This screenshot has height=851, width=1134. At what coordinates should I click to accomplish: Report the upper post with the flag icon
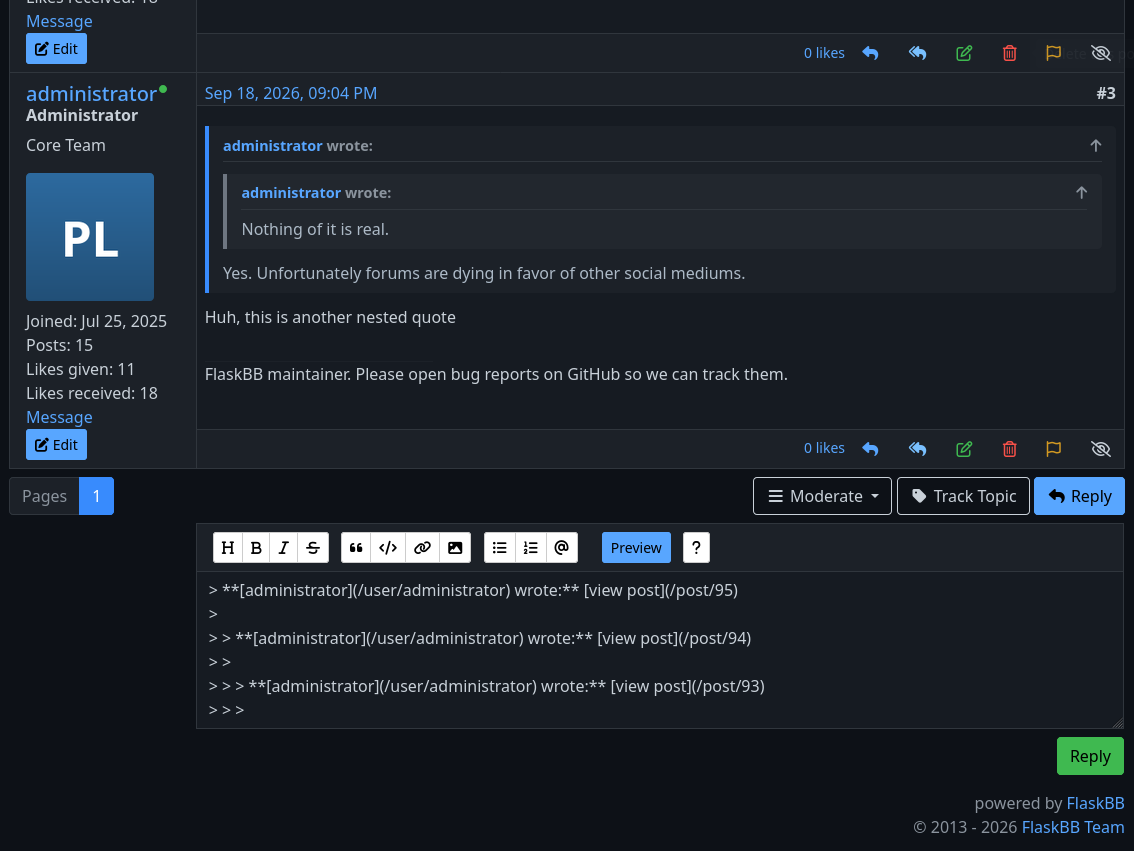1054,53
